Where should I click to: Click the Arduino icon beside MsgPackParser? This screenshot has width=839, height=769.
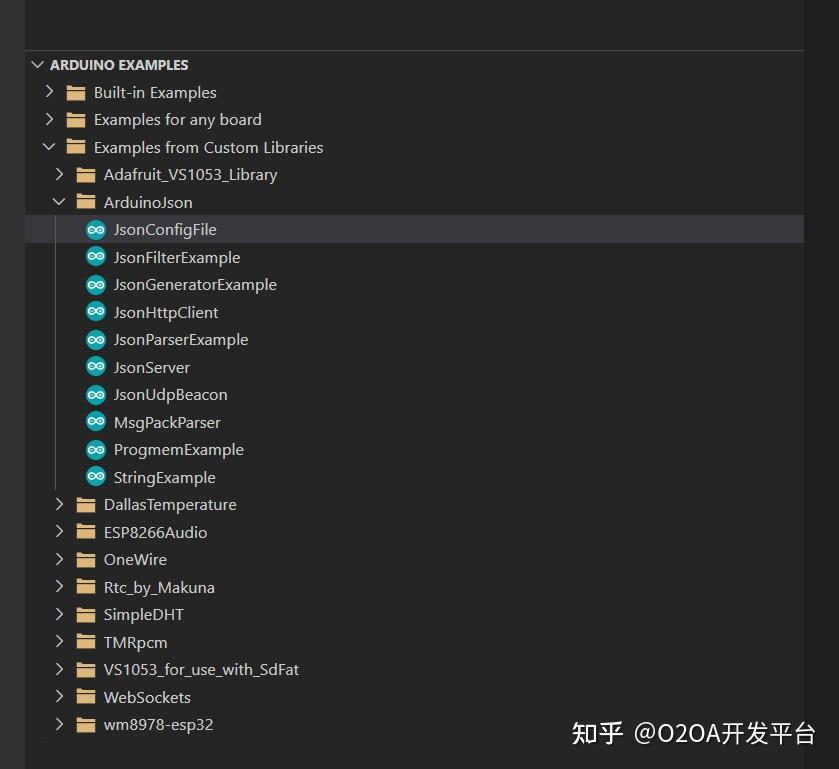coord(96,422)
